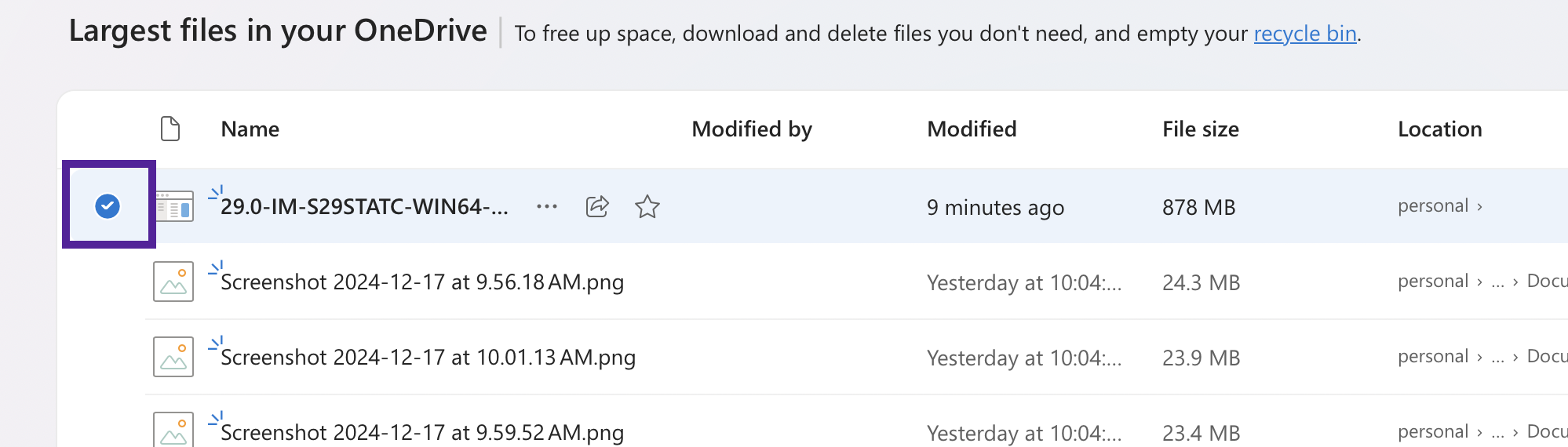This screenshot has width=1568, height=447.
Task: Sort by the File size column header
Action: [1201, 129]
